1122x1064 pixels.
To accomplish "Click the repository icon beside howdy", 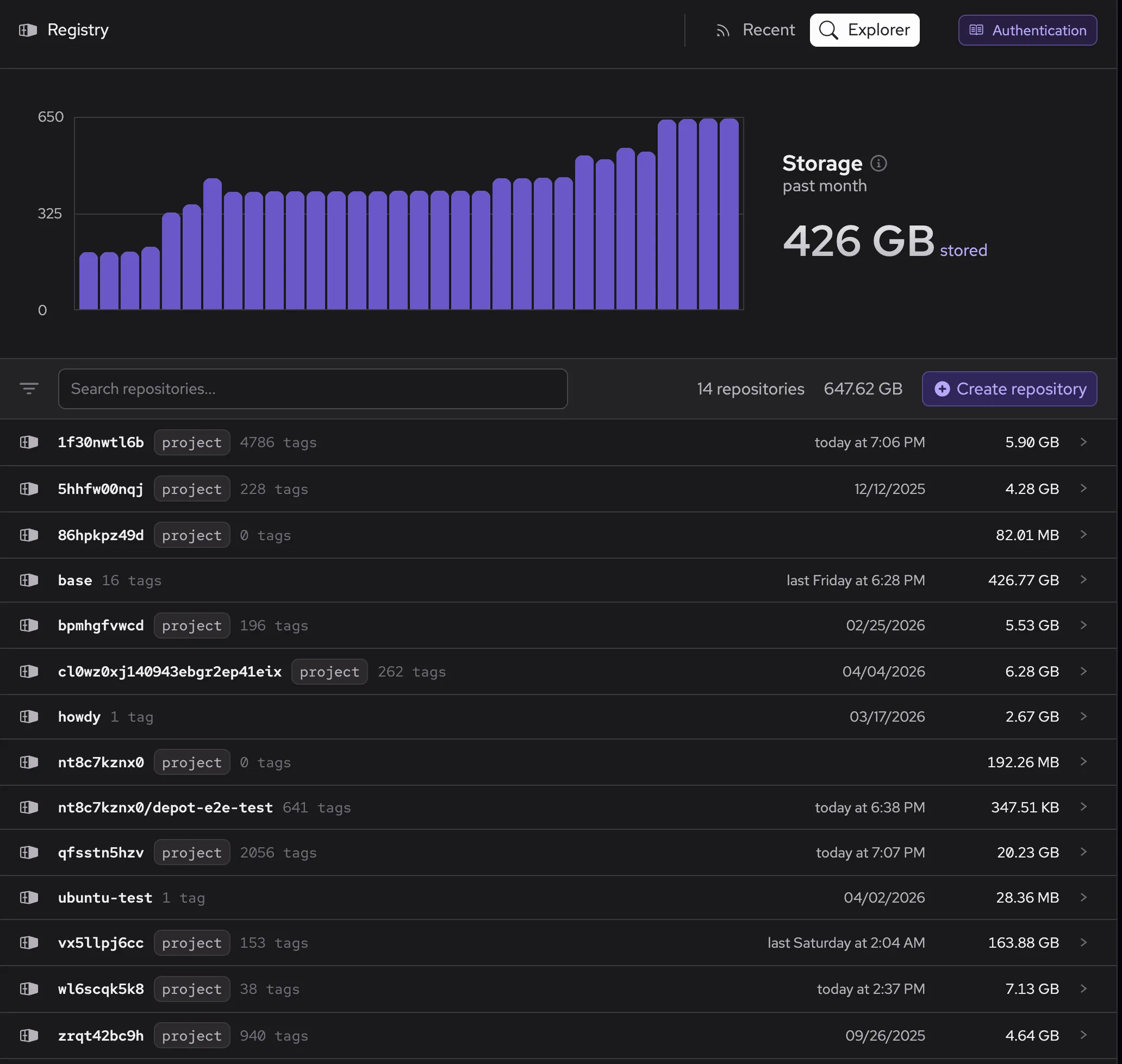I will (x=28, y=716).
